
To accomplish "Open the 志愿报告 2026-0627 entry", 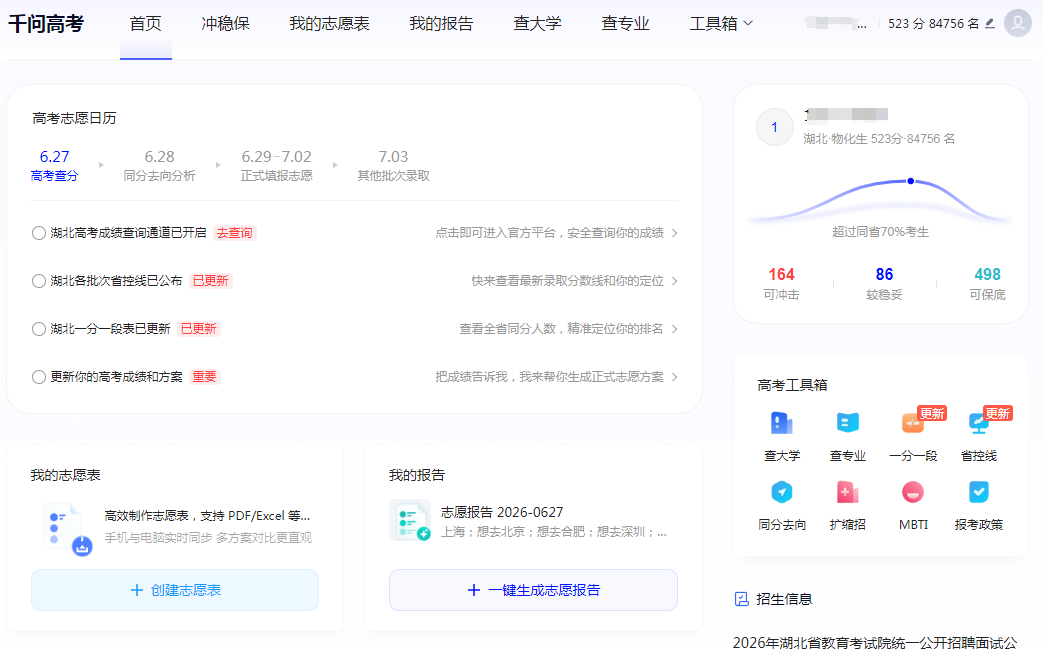I will tap(533, 521).
